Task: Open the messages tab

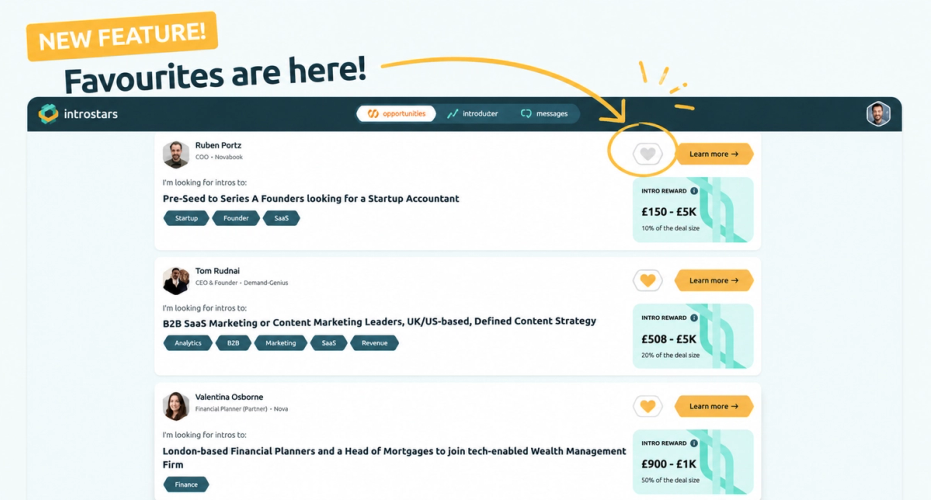Action: click(544, 113)
